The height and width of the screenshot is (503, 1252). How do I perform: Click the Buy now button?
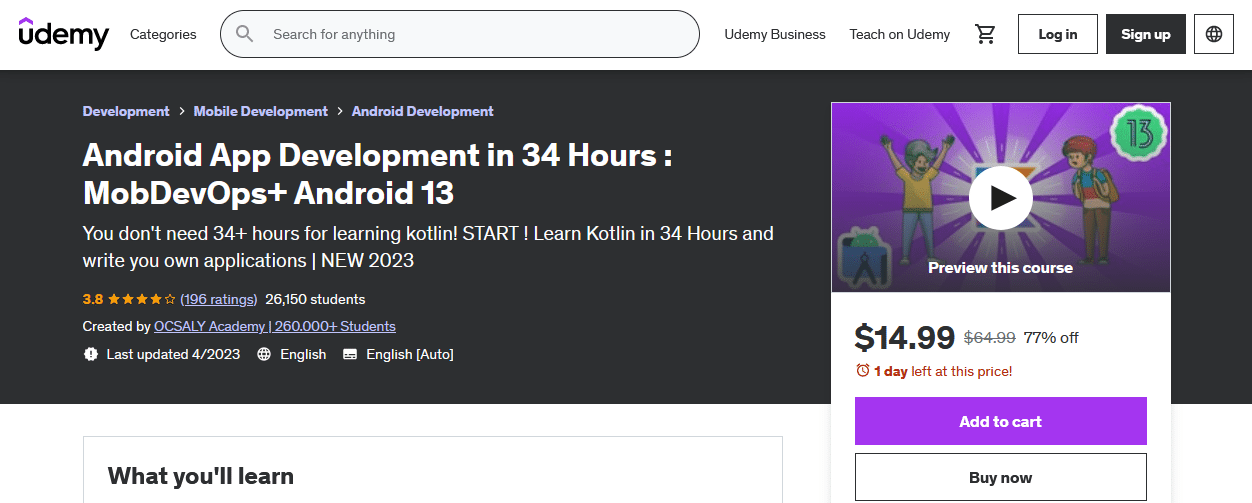click(x=1001, y=478)
